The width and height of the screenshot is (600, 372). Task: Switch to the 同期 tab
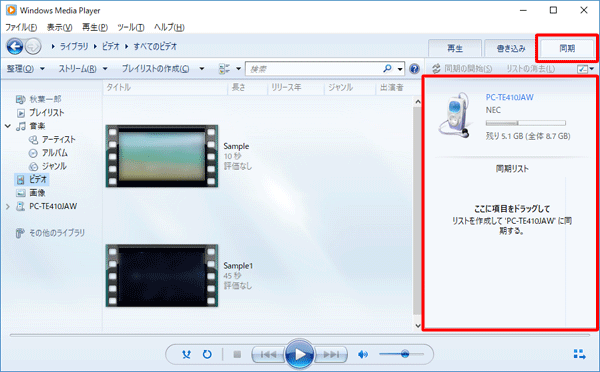pos(567,48)
